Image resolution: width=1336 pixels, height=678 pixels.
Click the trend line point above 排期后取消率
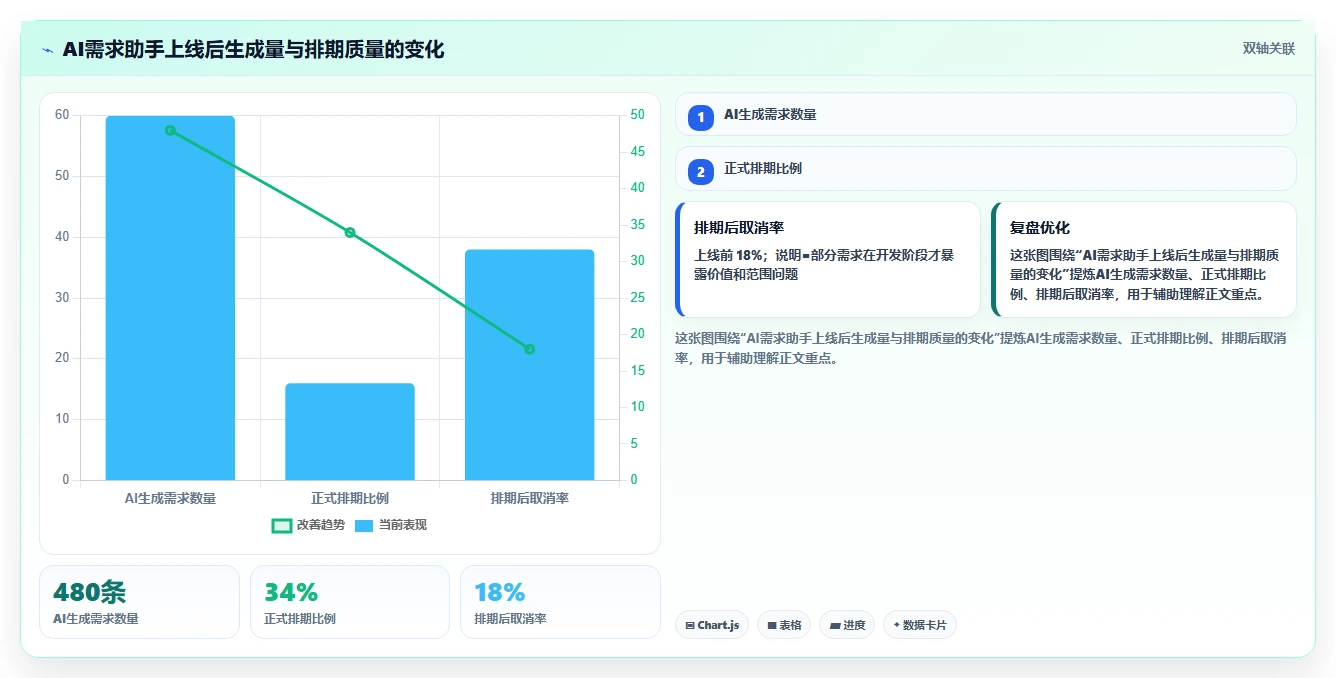pyautogui.click(x=529, y=349)
